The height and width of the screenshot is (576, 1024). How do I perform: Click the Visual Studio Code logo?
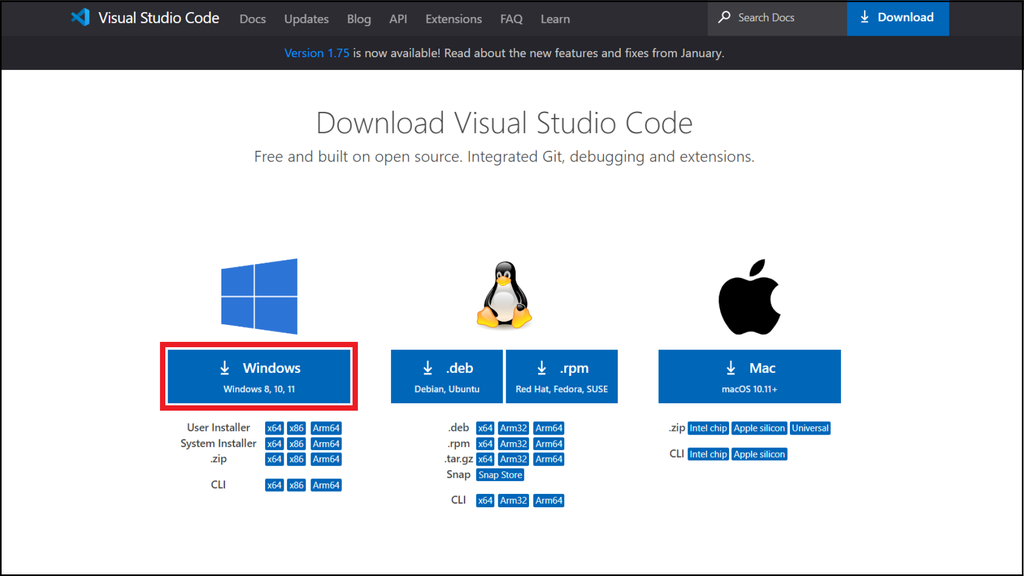point(80,17)
